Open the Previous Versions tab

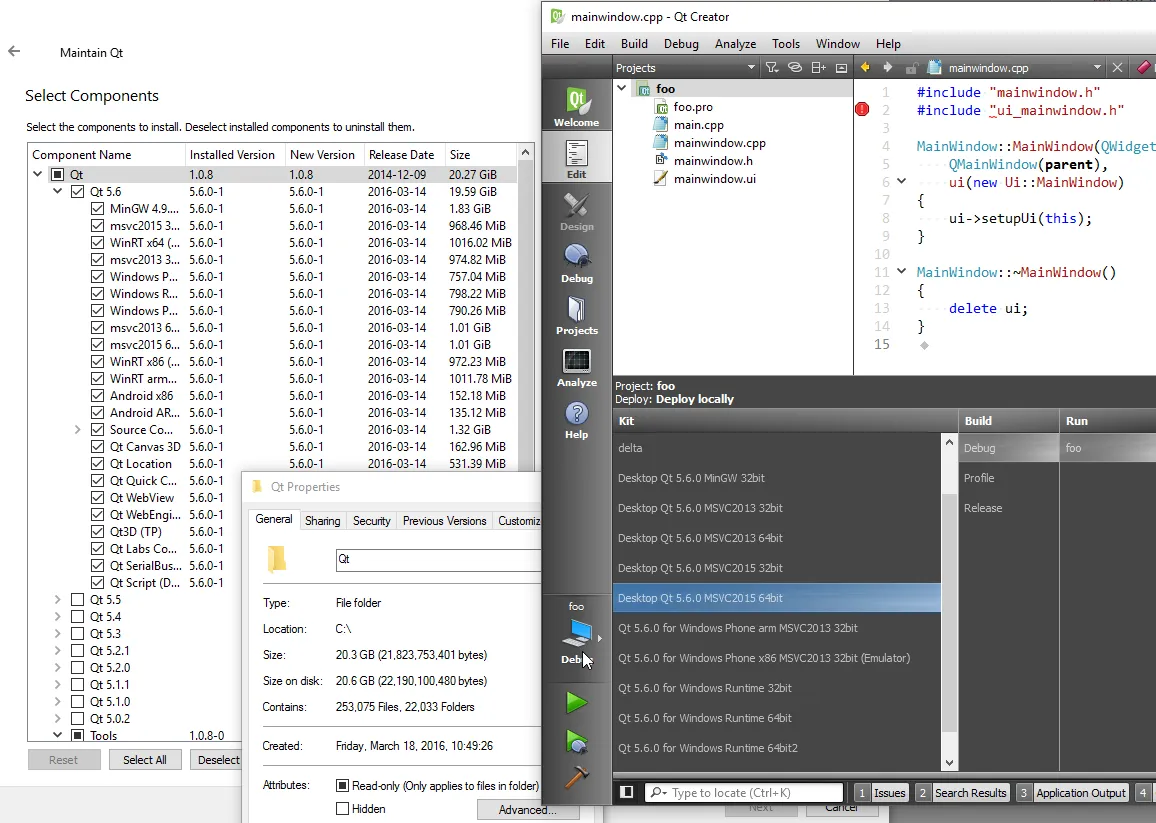[445, 521]
